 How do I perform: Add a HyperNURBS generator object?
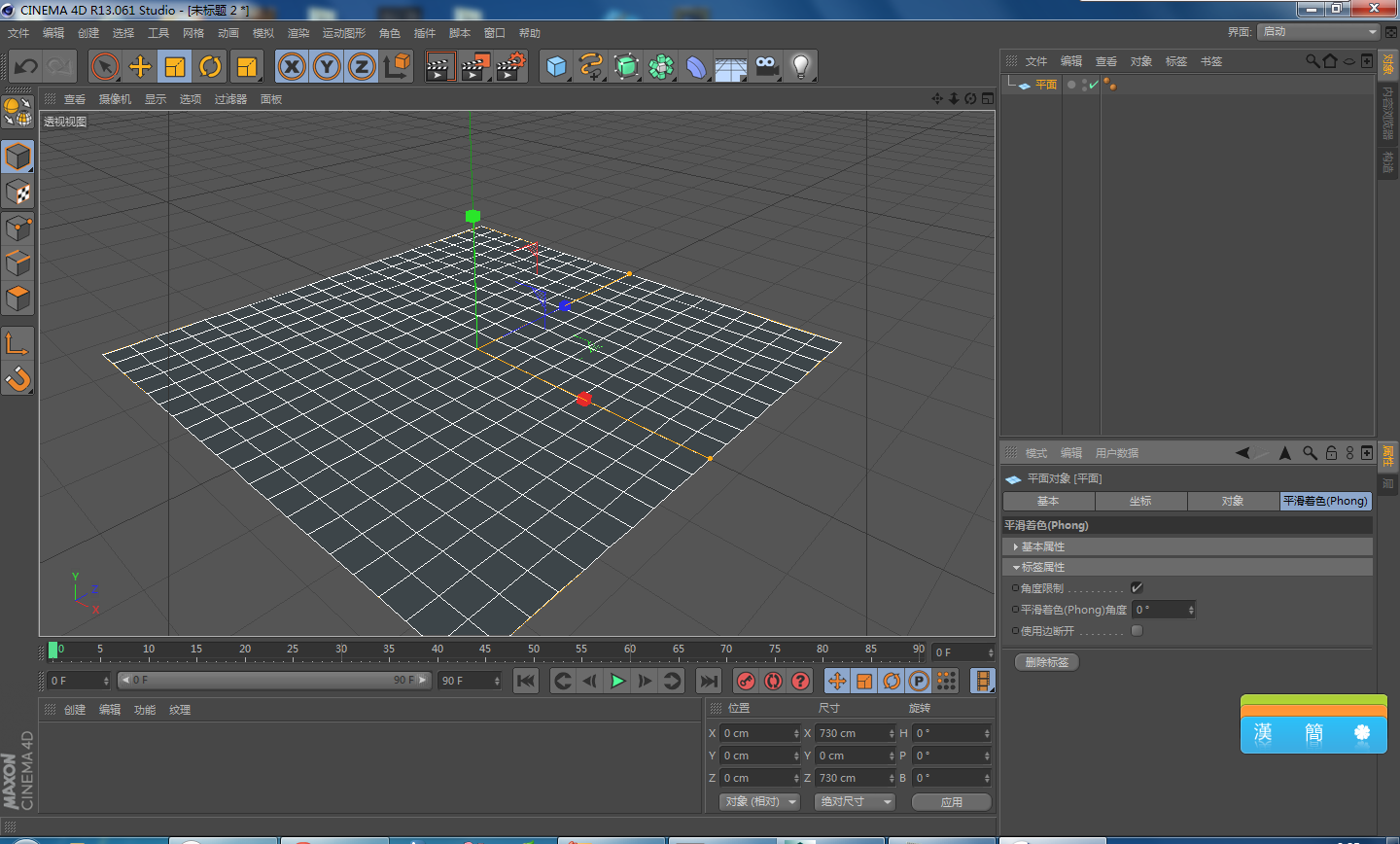tap(627, 66)
